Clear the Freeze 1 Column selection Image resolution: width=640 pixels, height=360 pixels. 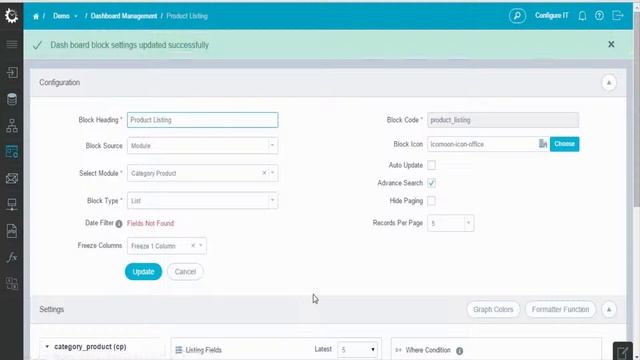click(x=193, y=245)
